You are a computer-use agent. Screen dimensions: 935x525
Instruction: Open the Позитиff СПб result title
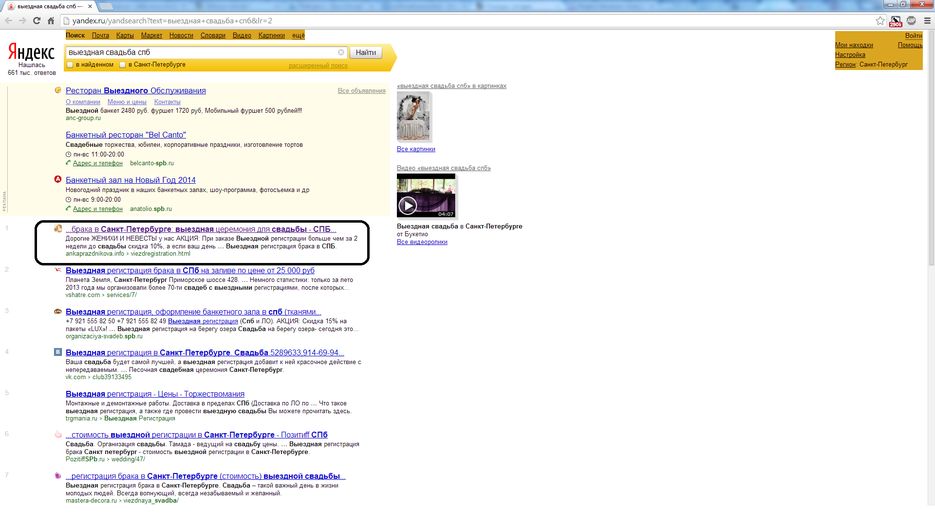point(197,435)
